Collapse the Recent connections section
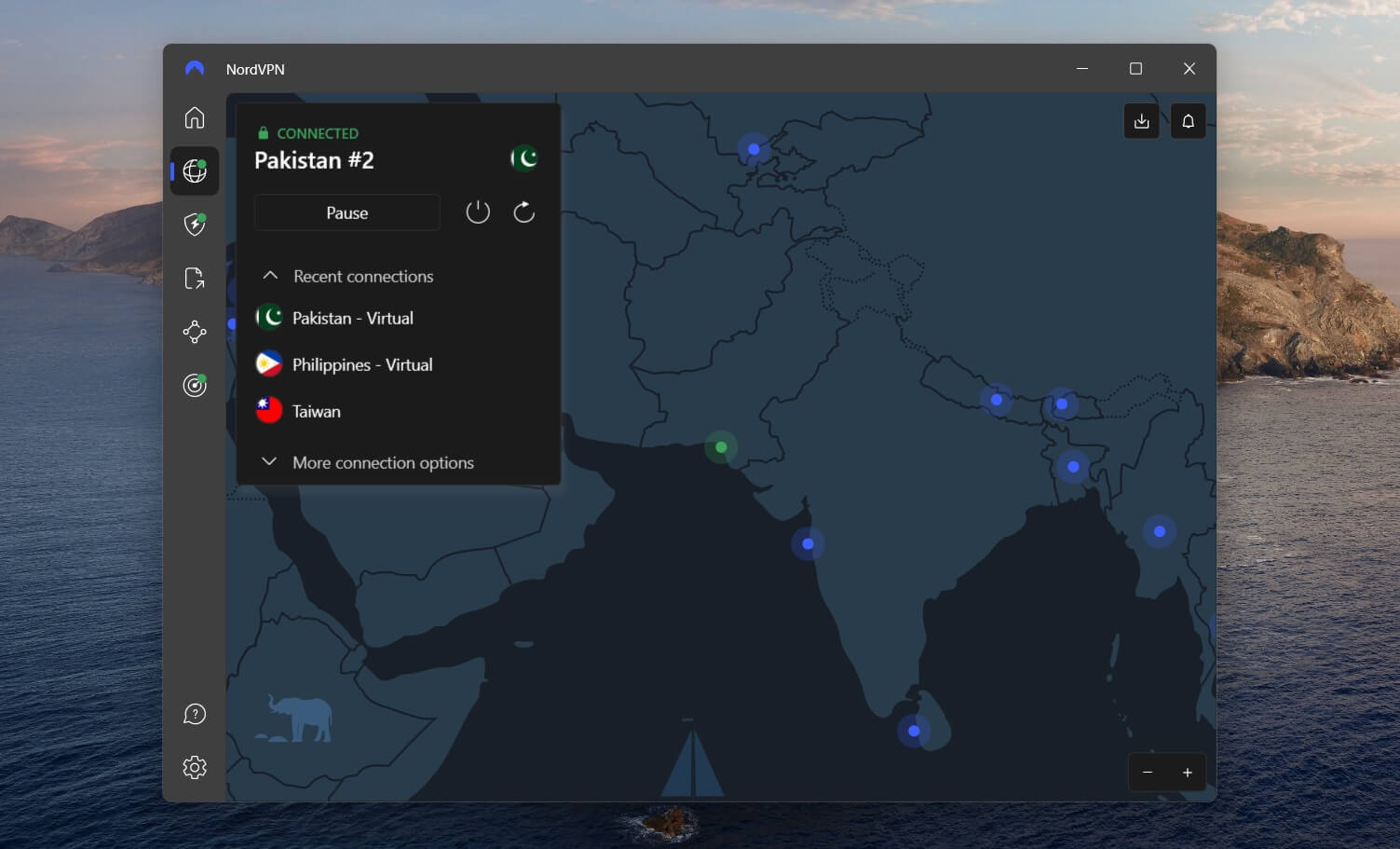 click(x=270, y=275)
